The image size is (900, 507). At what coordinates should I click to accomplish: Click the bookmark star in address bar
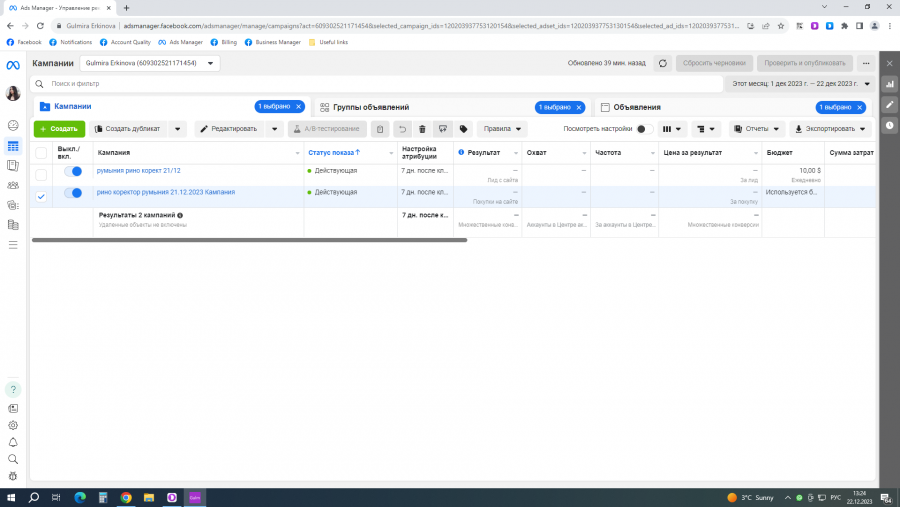pos(781,26)
